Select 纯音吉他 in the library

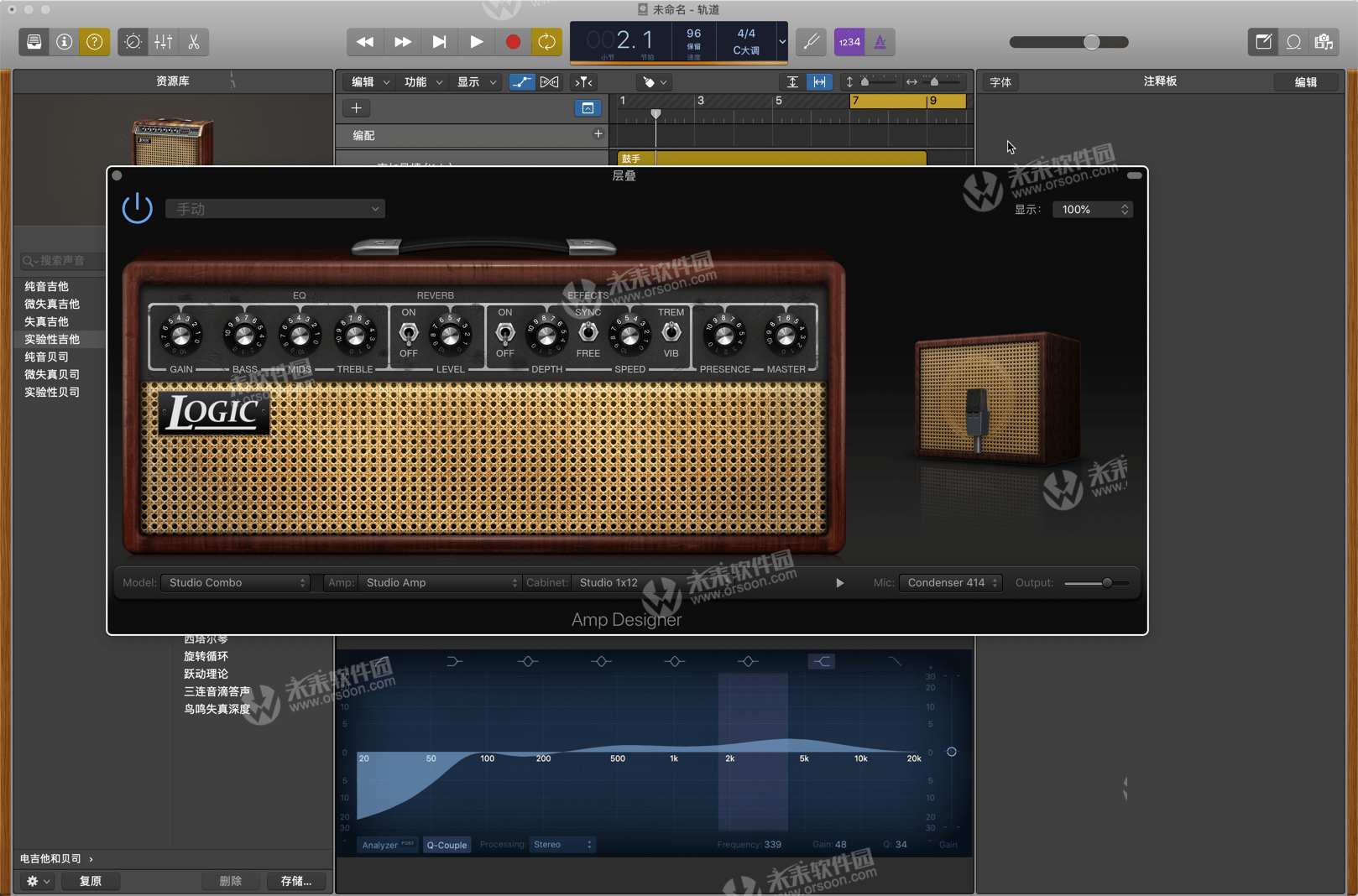pyautogui.click(x=46, y=287)
